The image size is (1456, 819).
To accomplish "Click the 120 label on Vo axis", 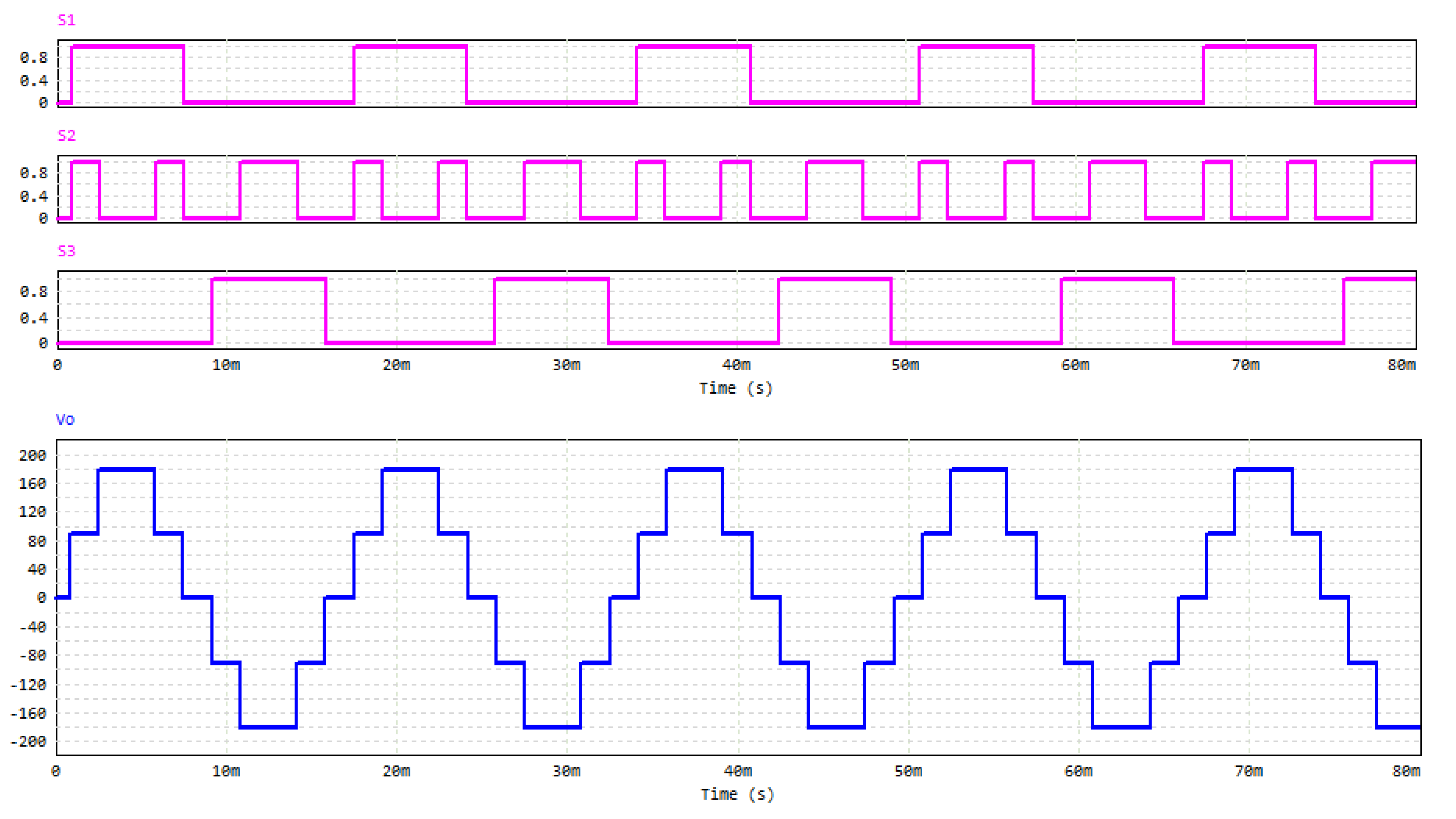I will click(x=32, y=512).
